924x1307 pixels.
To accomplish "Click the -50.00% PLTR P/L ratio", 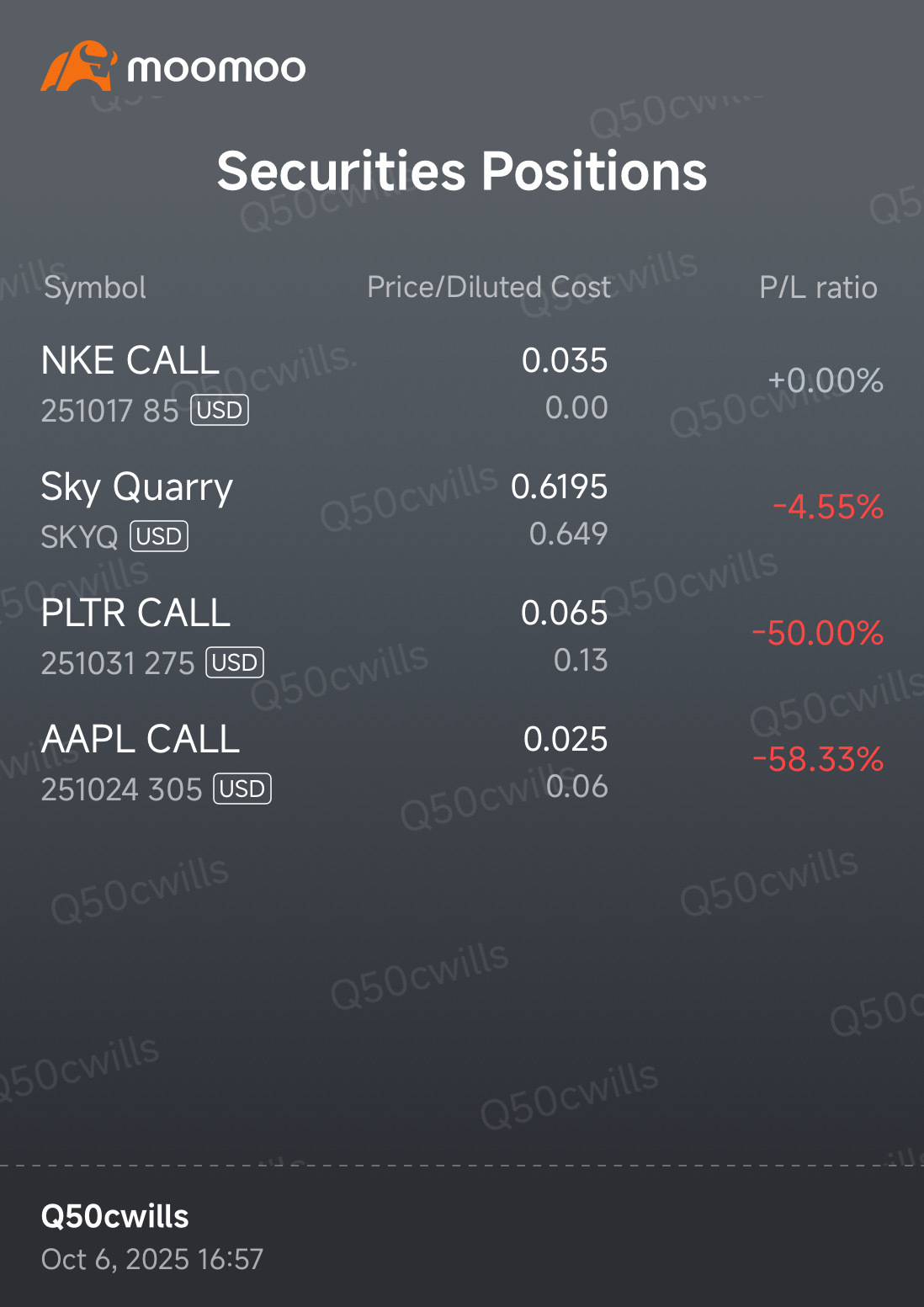I will click(818, 633).
